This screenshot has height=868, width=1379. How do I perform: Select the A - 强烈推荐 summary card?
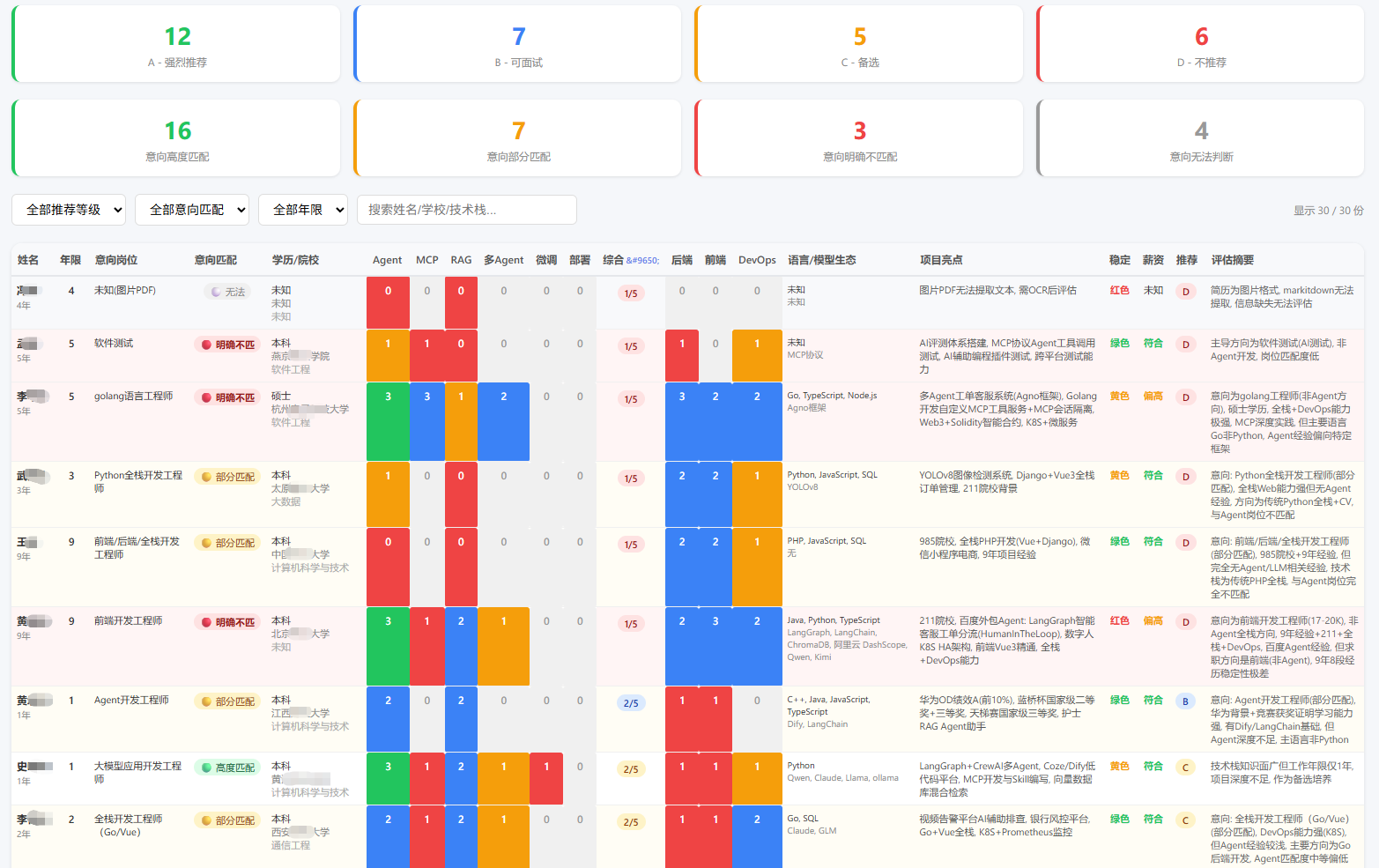pyautogui.click(x=176, y=44)
